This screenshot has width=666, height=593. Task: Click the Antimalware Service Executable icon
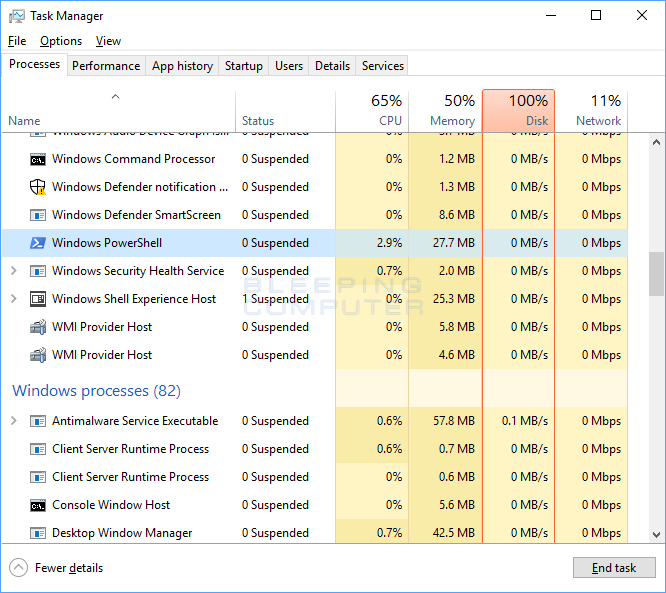point(38,421)
